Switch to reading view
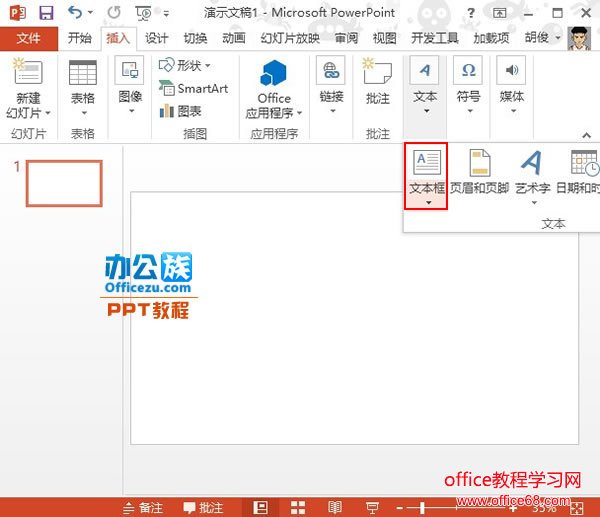Viewport: 600px width, 517px height. click(335, 508)
